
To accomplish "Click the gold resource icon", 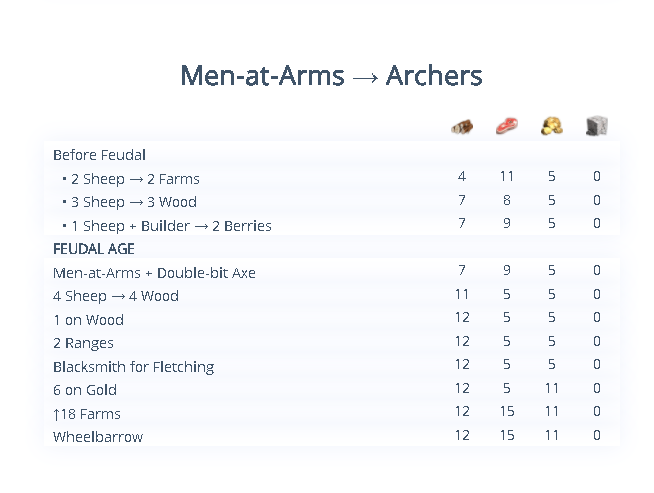I will [x=552, y=126].
